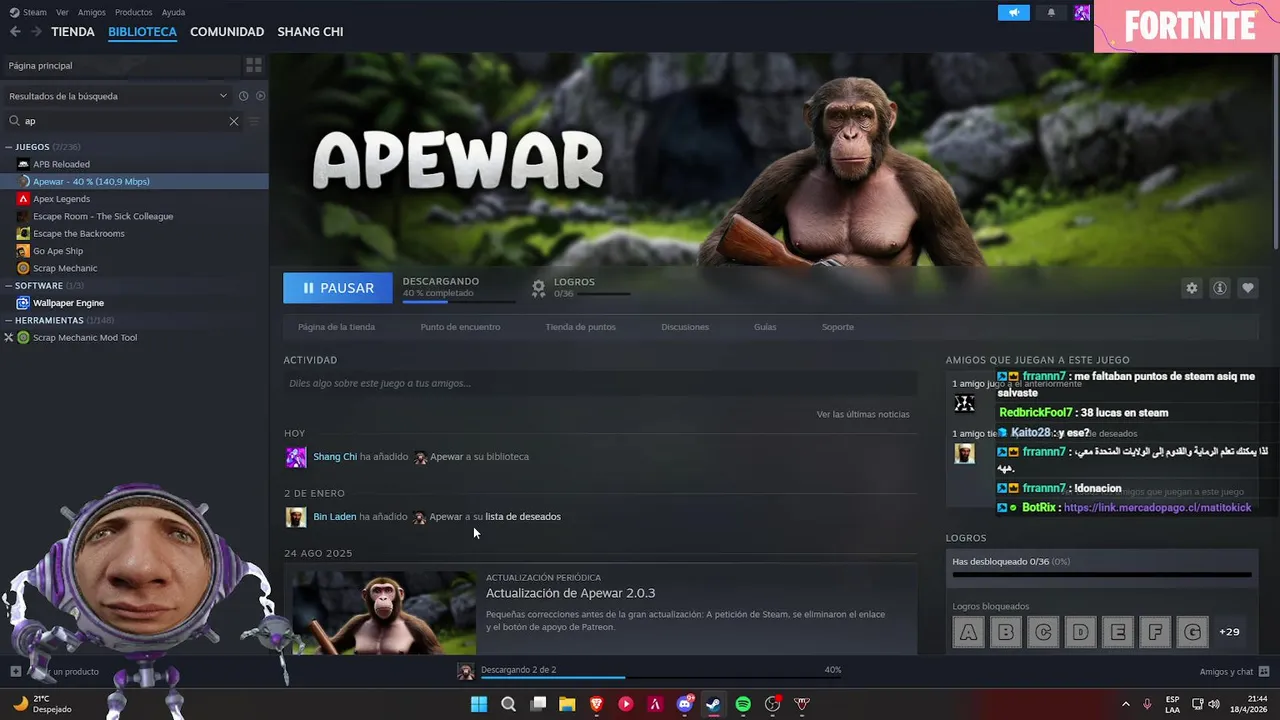Select Apewar downloading entry in library
The width and height of the screenshot is (1280, 720).
[x=134, y=182]
